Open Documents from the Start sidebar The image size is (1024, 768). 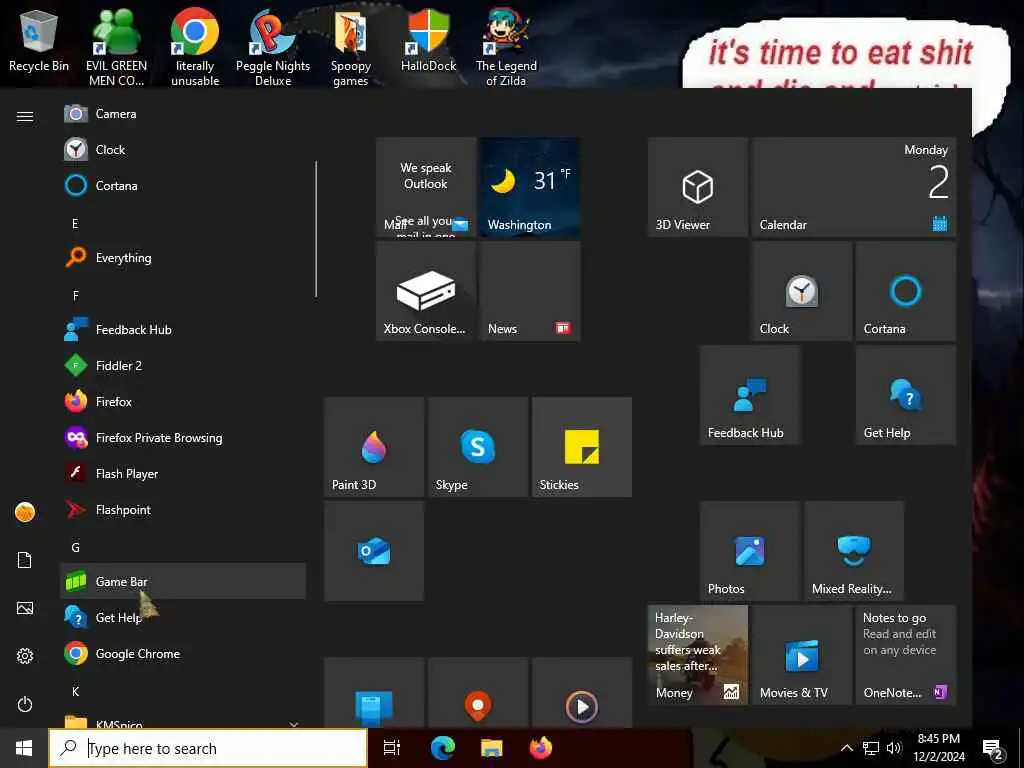pos(25,560)
